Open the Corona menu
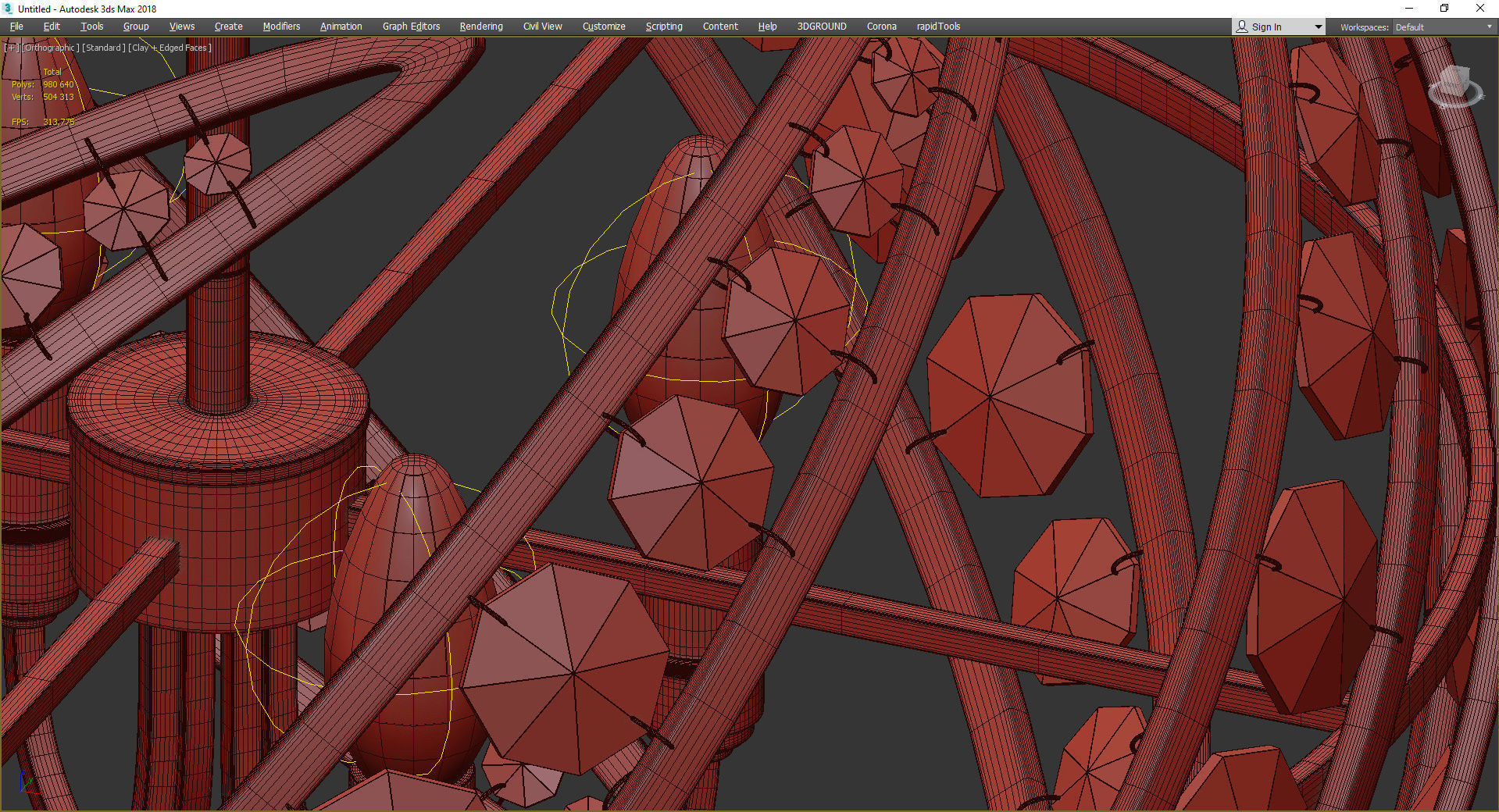1499x812 pixels. [x=882, y=27]
